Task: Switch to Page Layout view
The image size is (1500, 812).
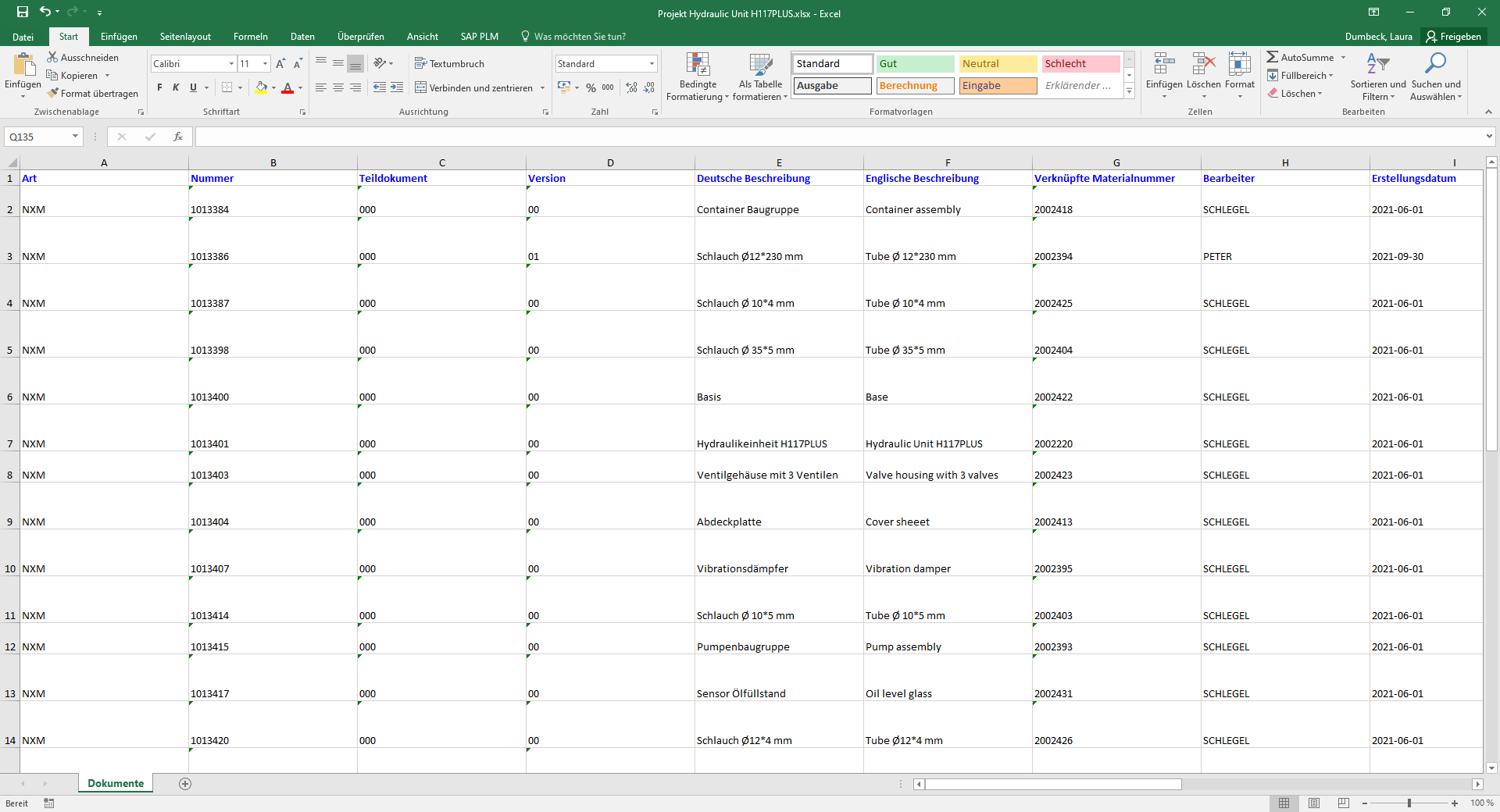Action: [1314, 803]
